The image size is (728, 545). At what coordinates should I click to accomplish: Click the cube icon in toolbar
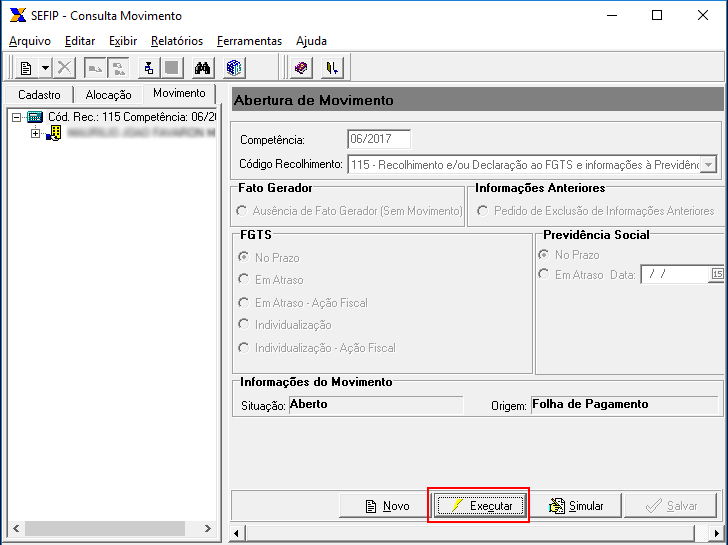click(x=234, y=68)
